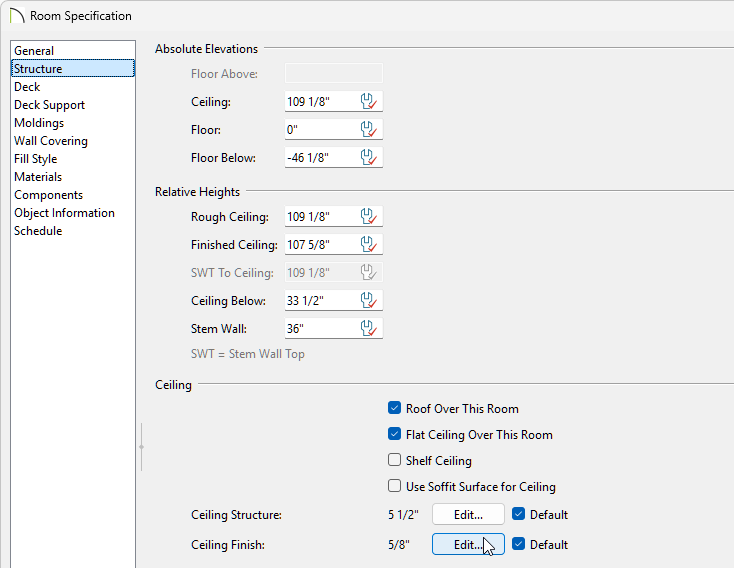Uncheck Flat Ceiling Over This Room
Viewport: 734px width, 568px height.
click(394, 434)
